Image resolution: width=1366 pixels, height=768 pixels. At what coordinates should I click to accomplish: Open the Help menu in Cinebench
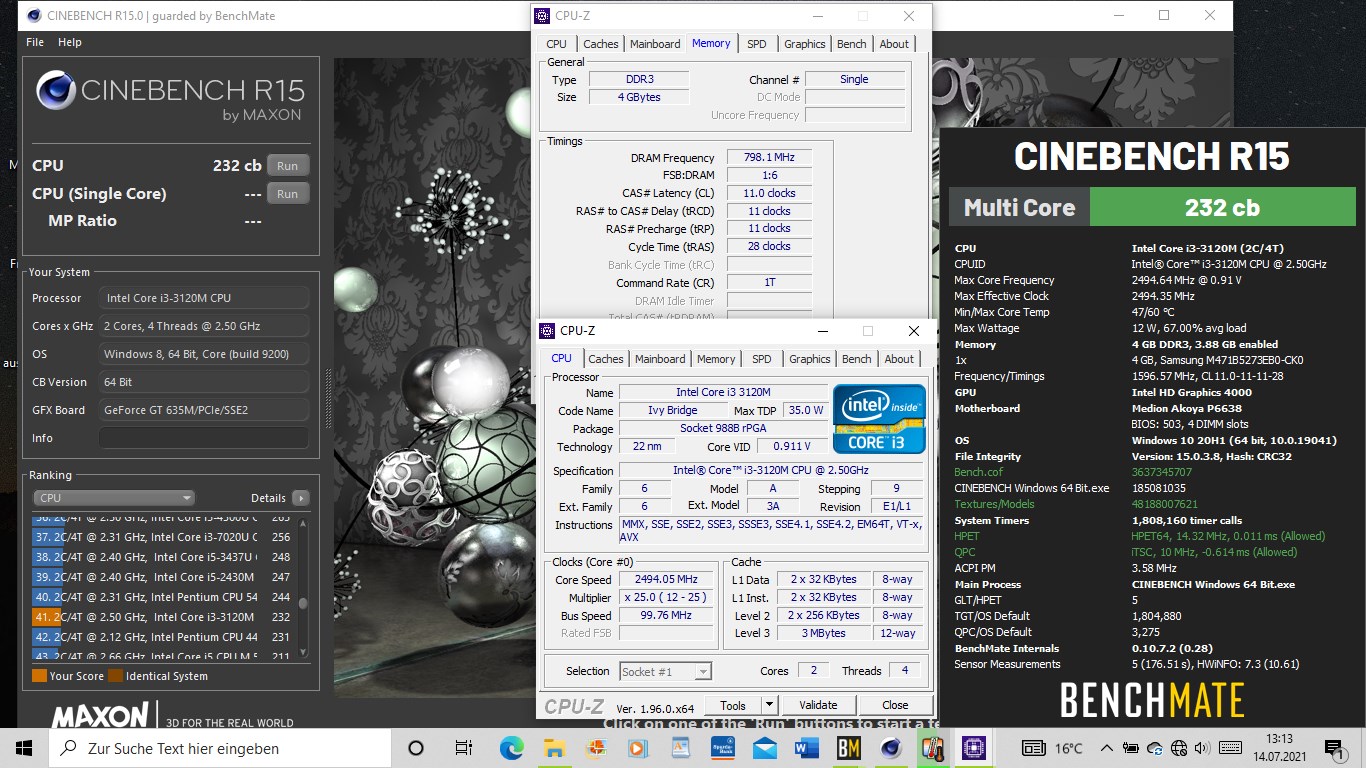pos(70,42)
